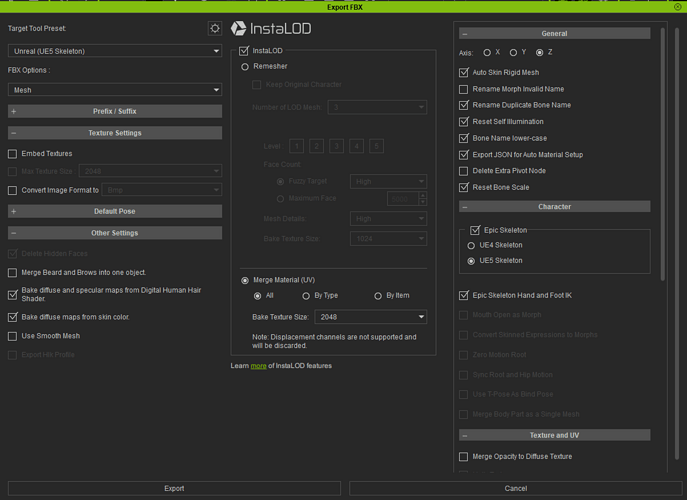Collapse the Texture and UV section

coord(554,435)
